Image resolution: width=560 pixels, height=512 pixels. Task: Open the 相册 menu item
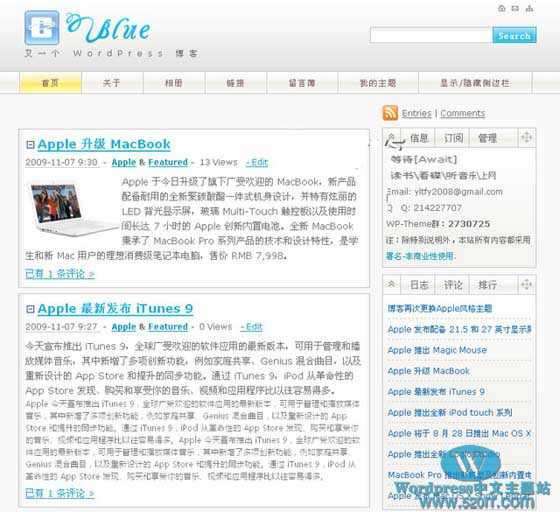174,83
